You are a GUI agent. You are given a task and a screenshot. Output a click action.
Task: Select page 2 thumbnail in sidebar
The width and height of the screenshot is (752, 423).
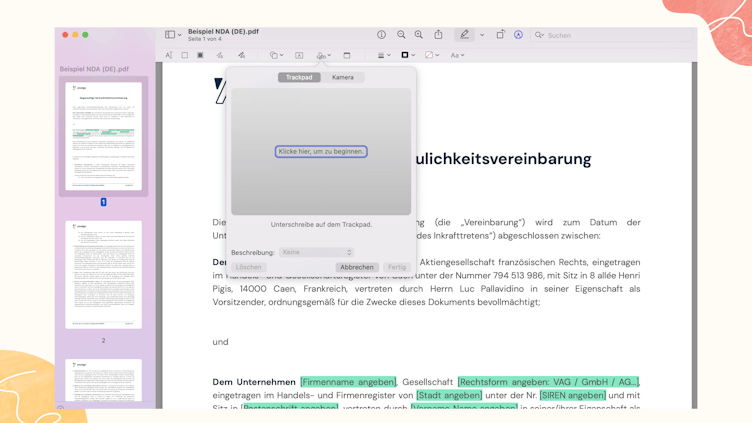pos(104,274)
